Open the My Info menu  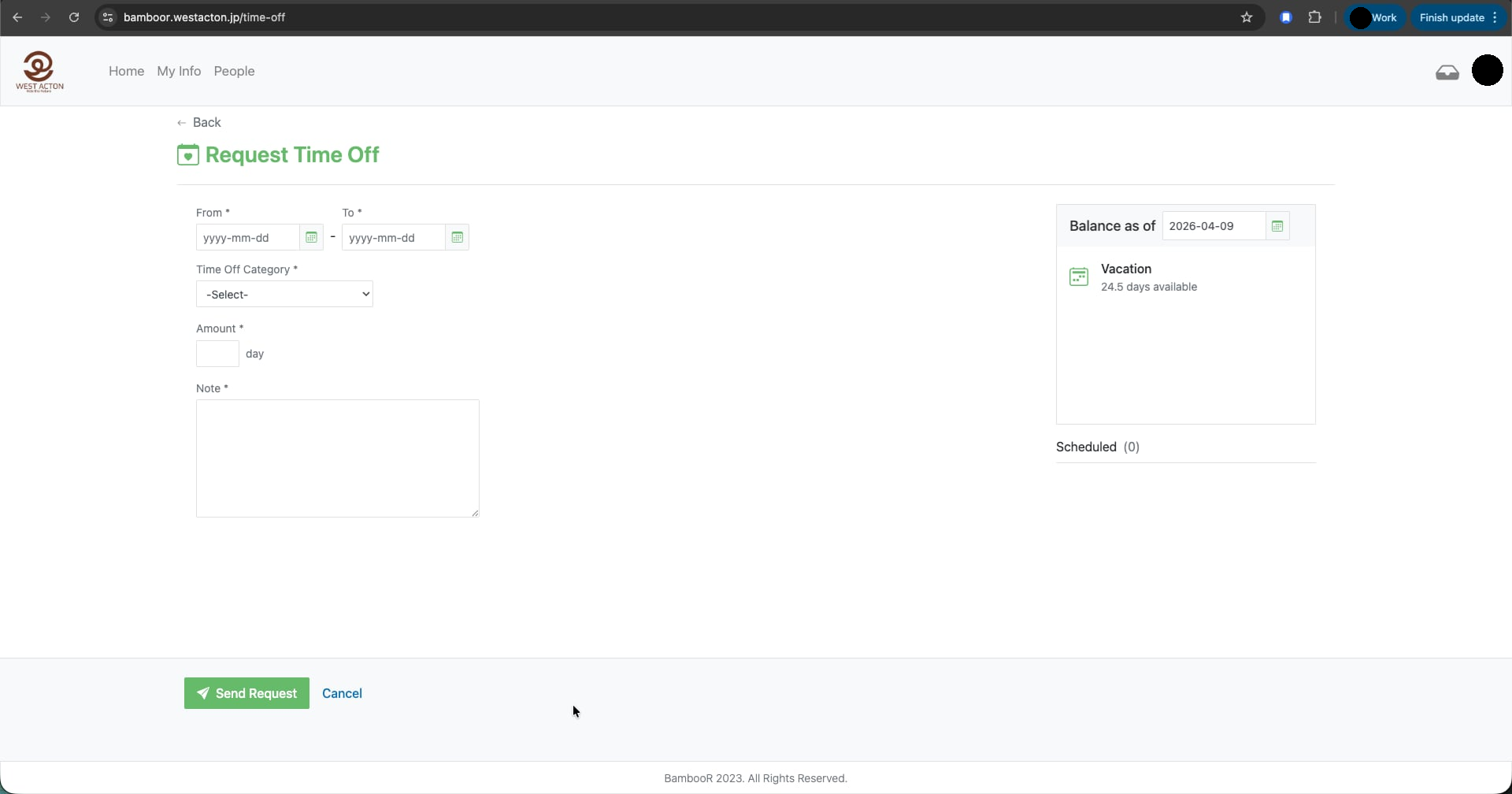coord(179,71)
